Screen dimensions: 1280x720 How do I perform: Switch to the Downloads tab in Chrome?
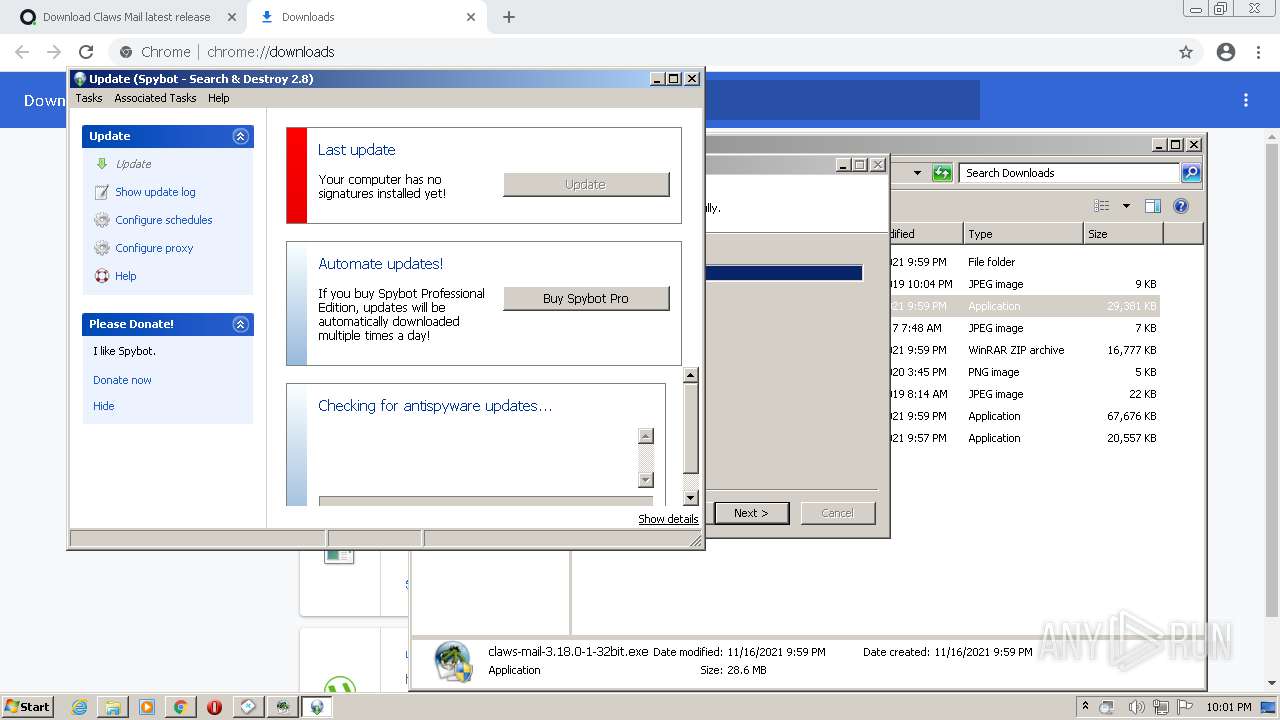point(365,17)
